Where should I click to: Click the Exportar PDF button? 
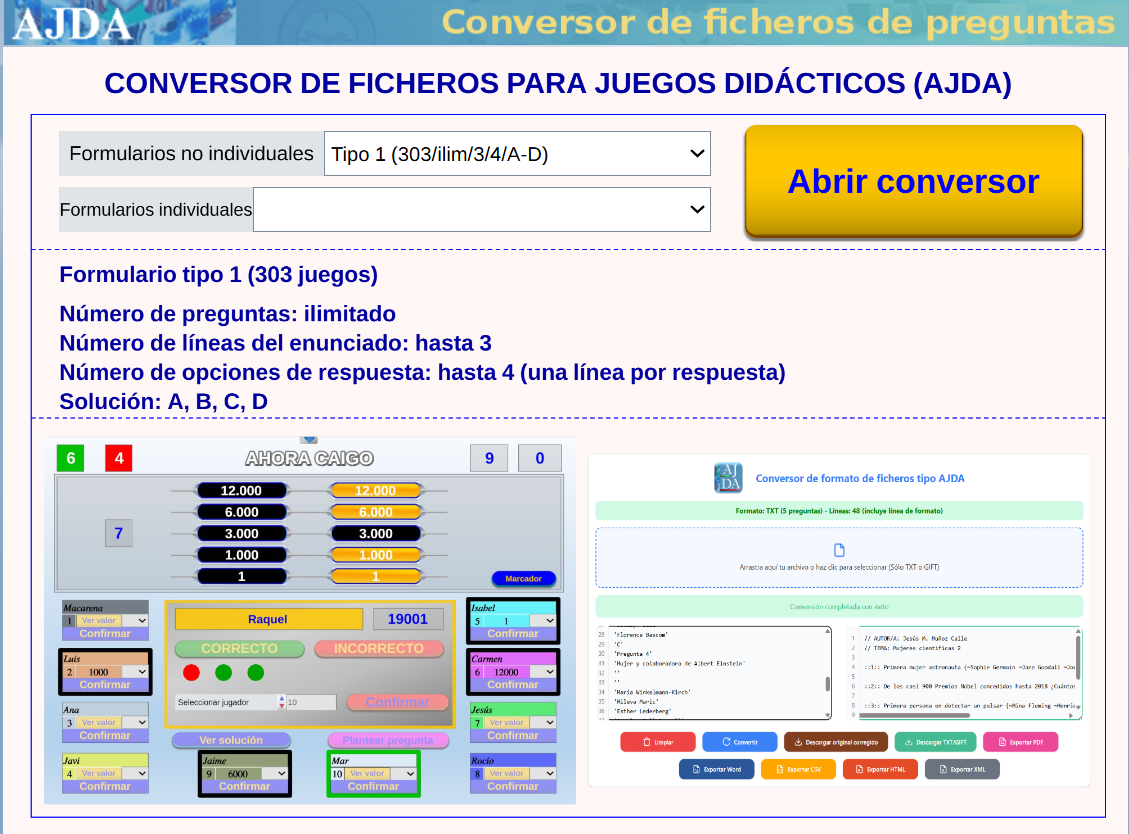pyautogui.click(x=1020, y=742)
